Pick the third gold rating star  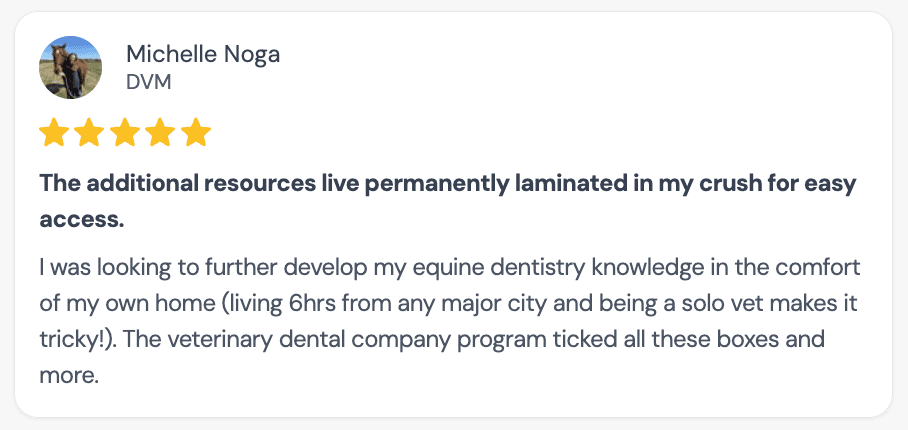(x=125, y=132)
